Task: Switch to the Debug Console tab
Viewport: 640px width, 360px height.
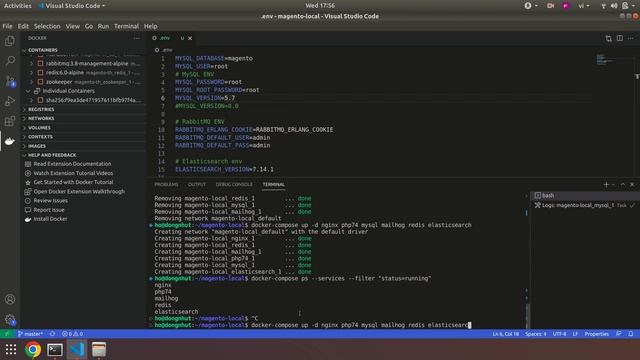Action: [x=234, y=184]
